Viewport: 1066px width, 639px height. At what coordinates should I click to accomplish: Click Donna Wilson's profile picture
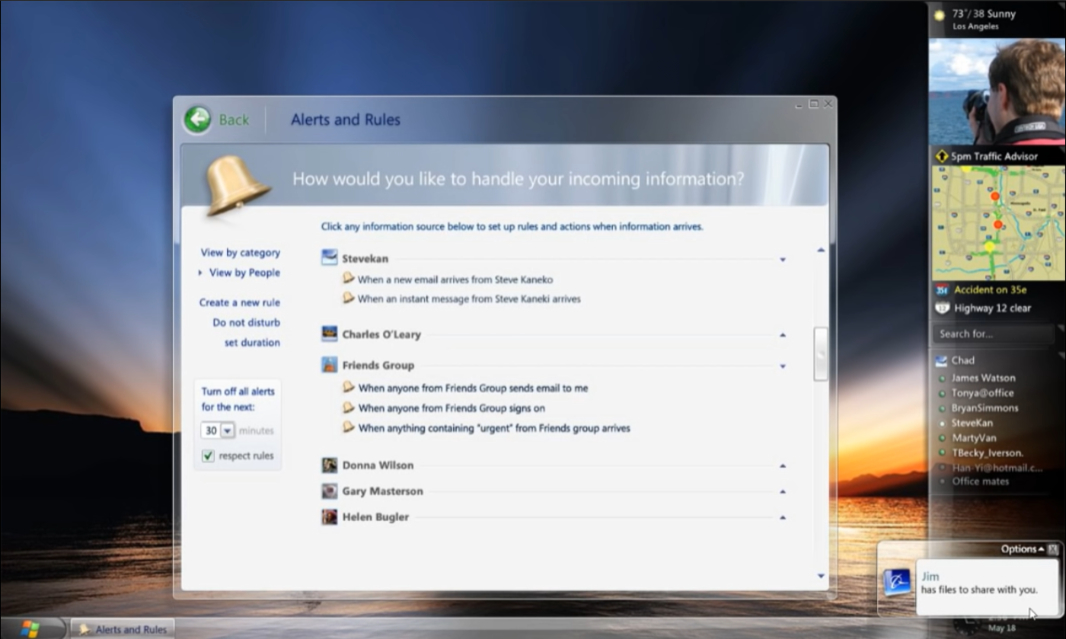329,465
